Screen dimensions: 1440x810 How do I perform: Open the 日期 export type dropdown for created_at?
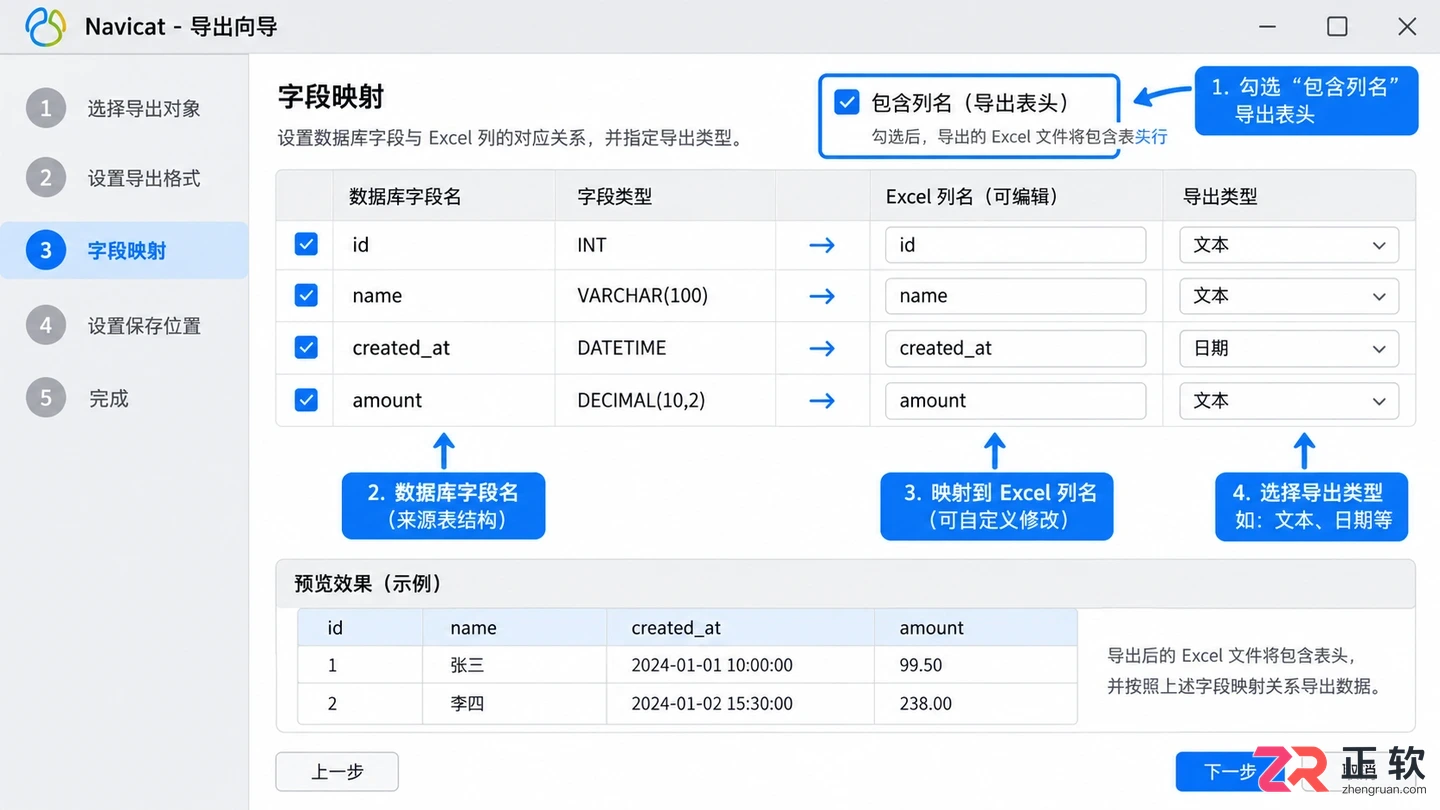pos(1289,348)
